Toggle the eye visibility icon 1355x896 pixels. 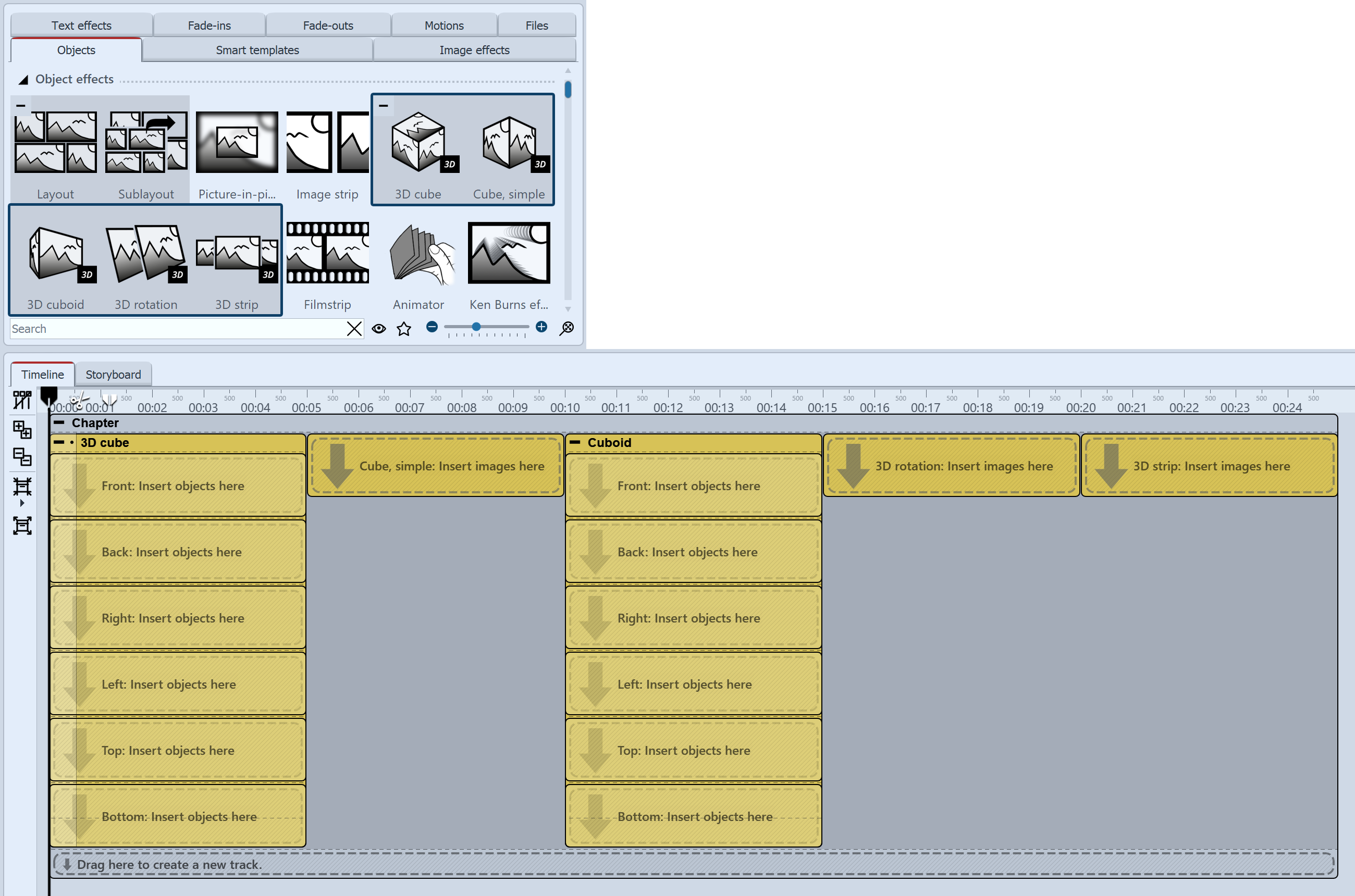pyautogui.click(x=378, y=328)
